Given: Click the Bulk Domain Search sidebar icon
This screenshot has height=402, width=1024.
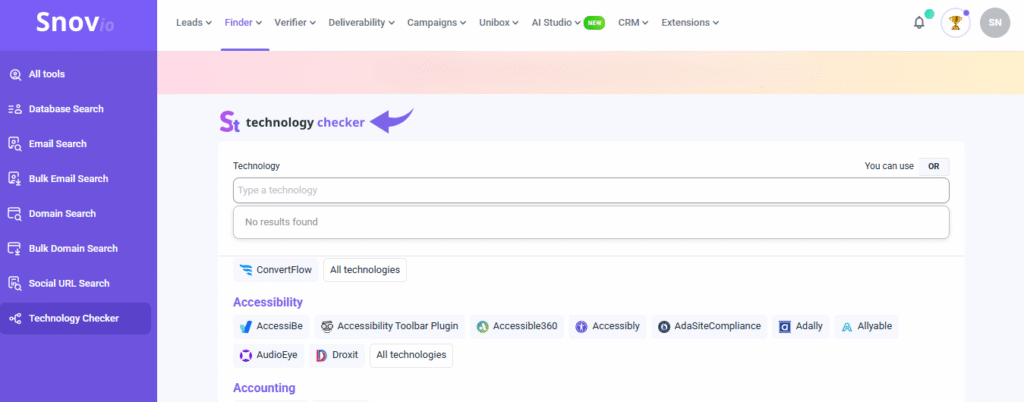Looking at the screenshot, I should (x=15, y=249).
